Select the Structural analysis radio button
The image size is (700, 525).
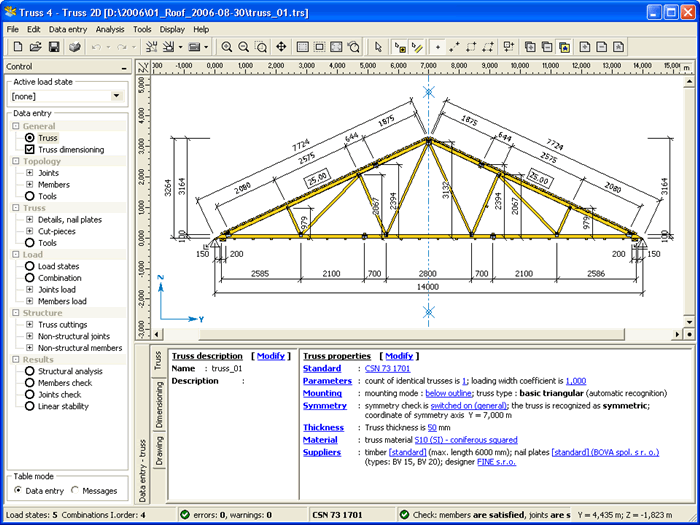(30, 371)
